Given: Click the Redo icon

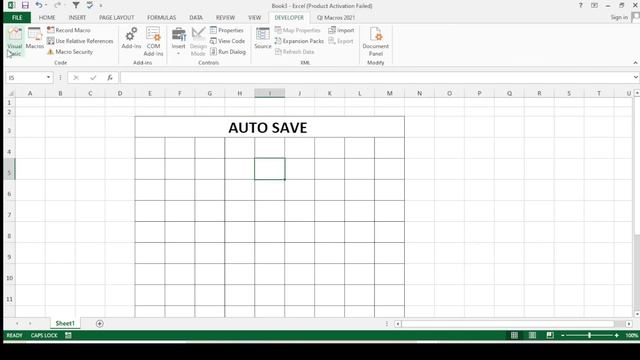Looking at the screenshot, I should click(58, 5).
